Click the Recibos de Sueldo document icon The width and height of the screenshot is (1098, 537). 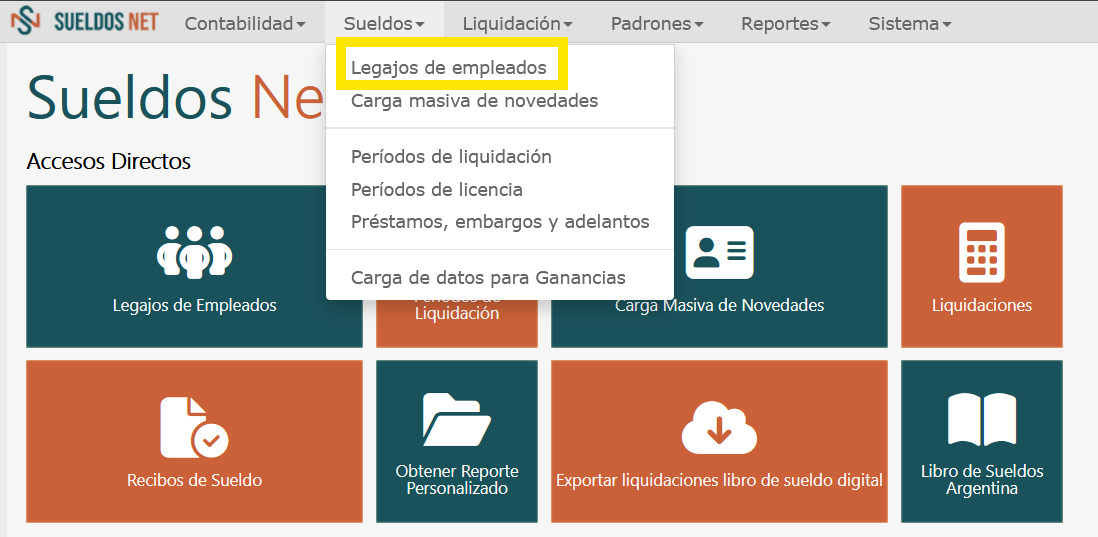194,428
